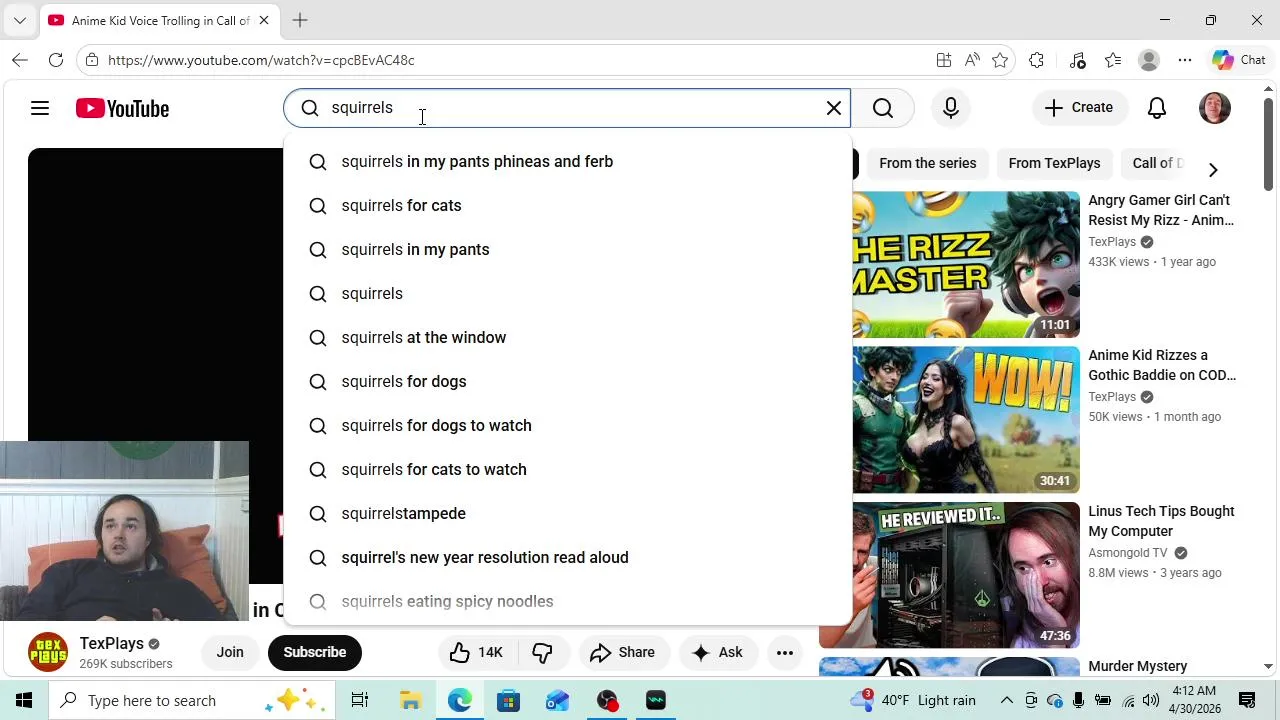Select 'squirrels eating spicy noodles' suggestion
Screen dimensions: 1280x720
568,602
